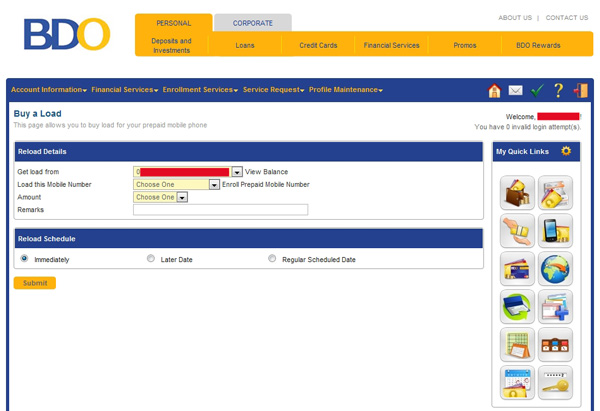This screenshot has width=600, height=411.
Task: Switch to the CORPORATE tab
Action: coord(253,23)
